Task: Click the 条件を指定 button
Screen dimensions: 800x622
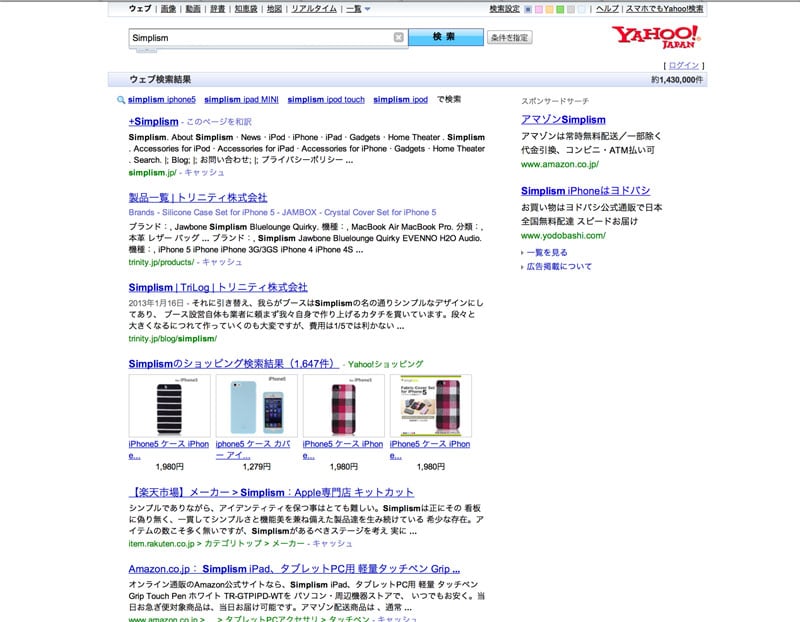Action: tap(509, 38)
